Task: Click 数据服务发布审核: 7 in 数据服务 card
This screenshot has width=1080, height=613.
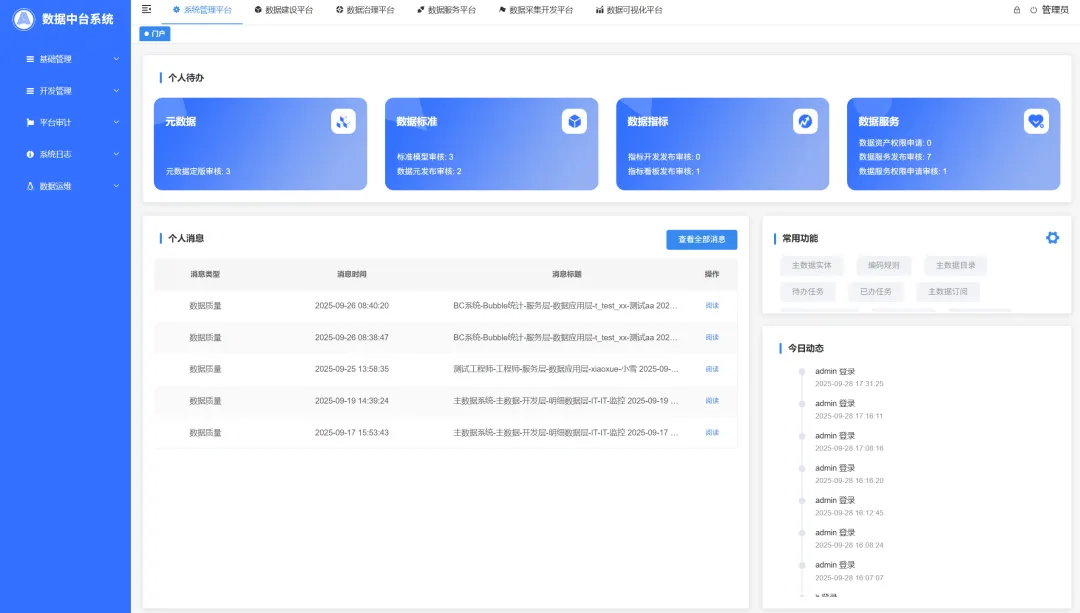Action: point(895,157)
